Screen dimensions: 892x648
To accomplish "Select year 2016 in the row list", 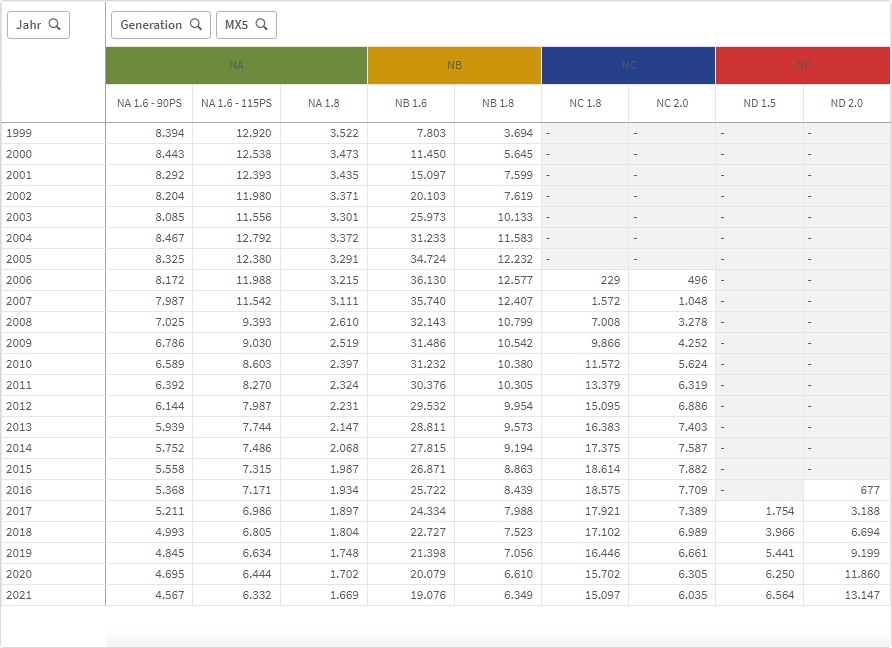I will coord(19,490).
